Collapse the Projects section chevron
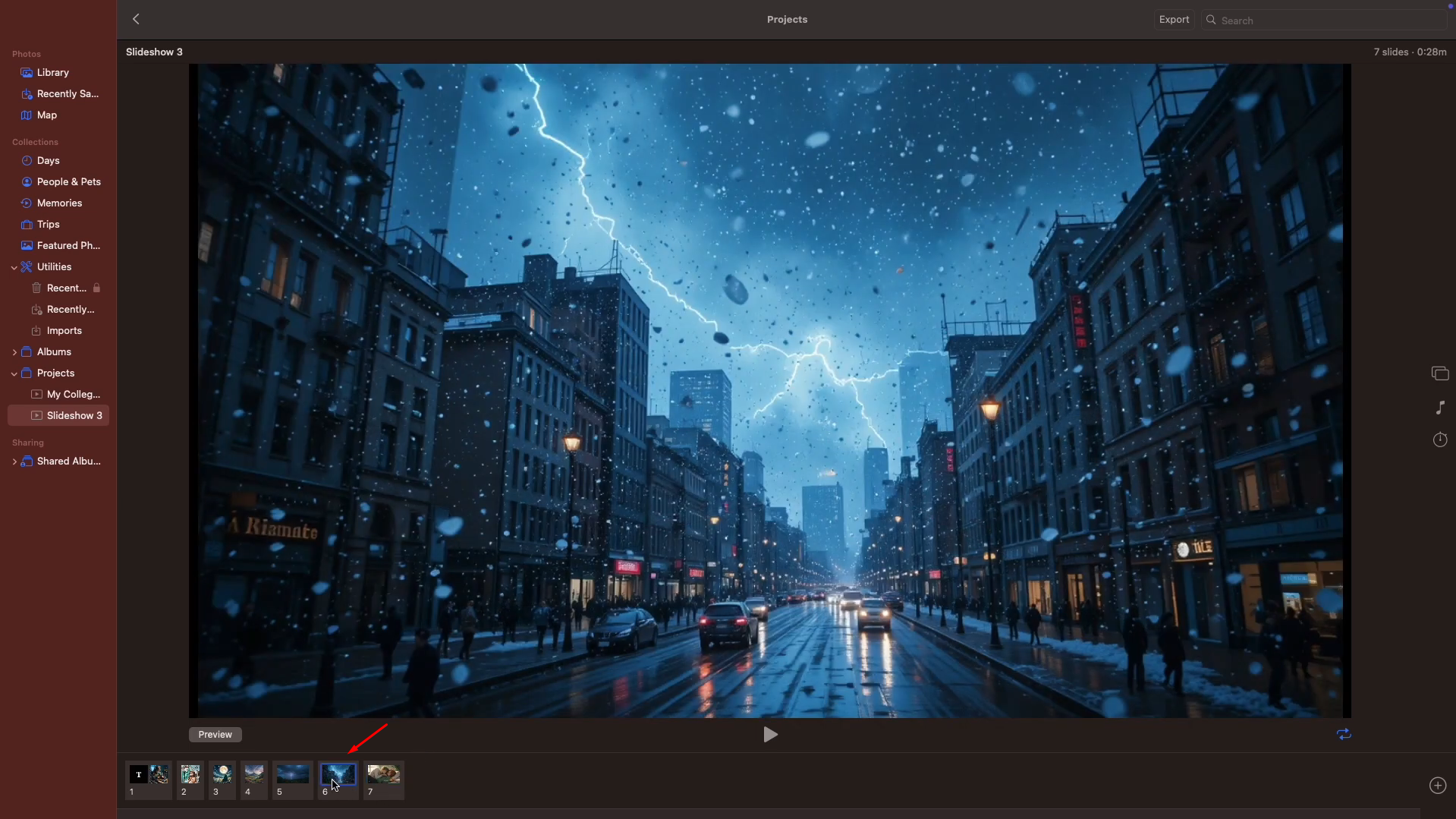The height and width of the screenshot is (819, 1456). click(x=14, y=373)
